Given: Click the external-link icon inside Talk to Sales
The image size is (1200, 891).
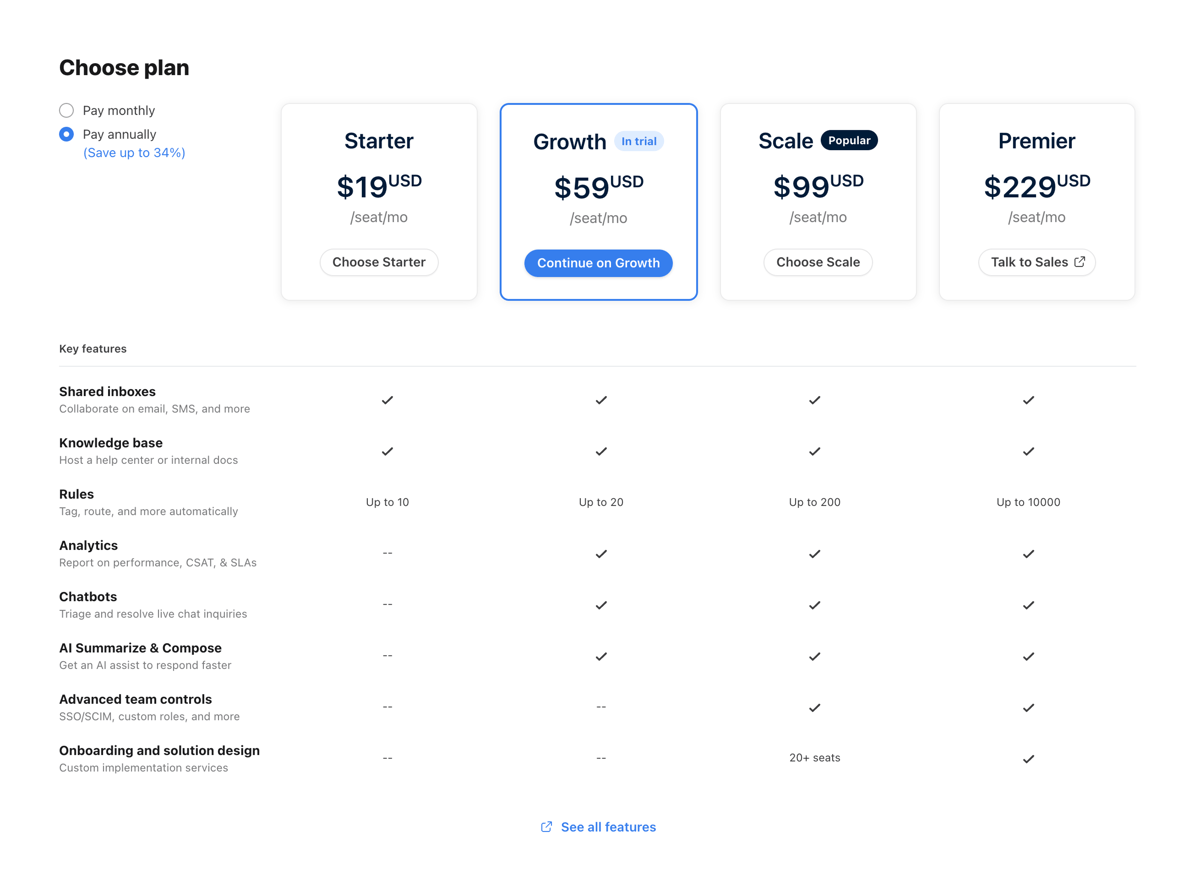Looking at the screenshot, I should click(x=1082, y=261).
